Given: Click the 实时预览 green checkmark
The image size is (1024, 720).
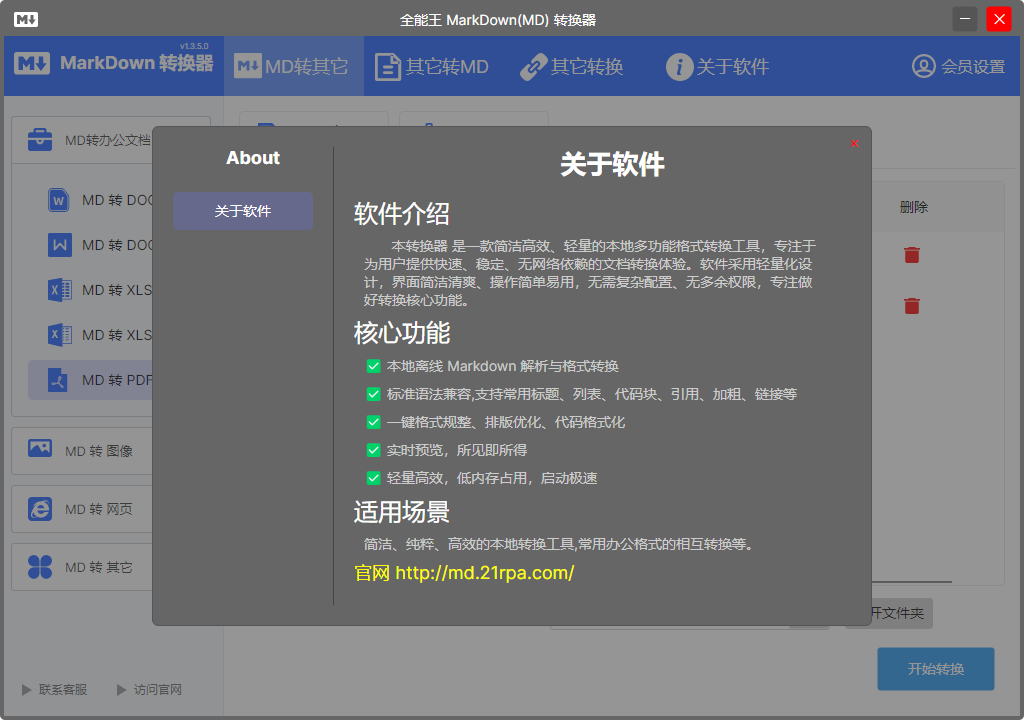Looking at the screenshot, I should point(374,450).
